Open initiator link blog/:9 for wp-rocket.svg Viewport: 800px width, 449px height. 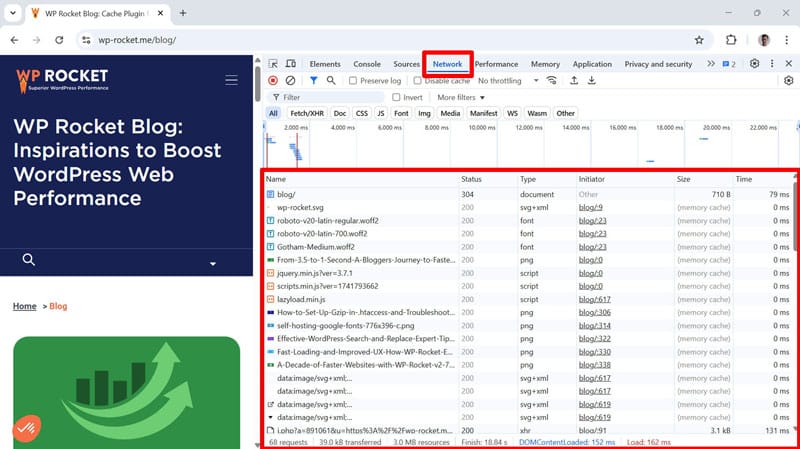pos(590,207)
